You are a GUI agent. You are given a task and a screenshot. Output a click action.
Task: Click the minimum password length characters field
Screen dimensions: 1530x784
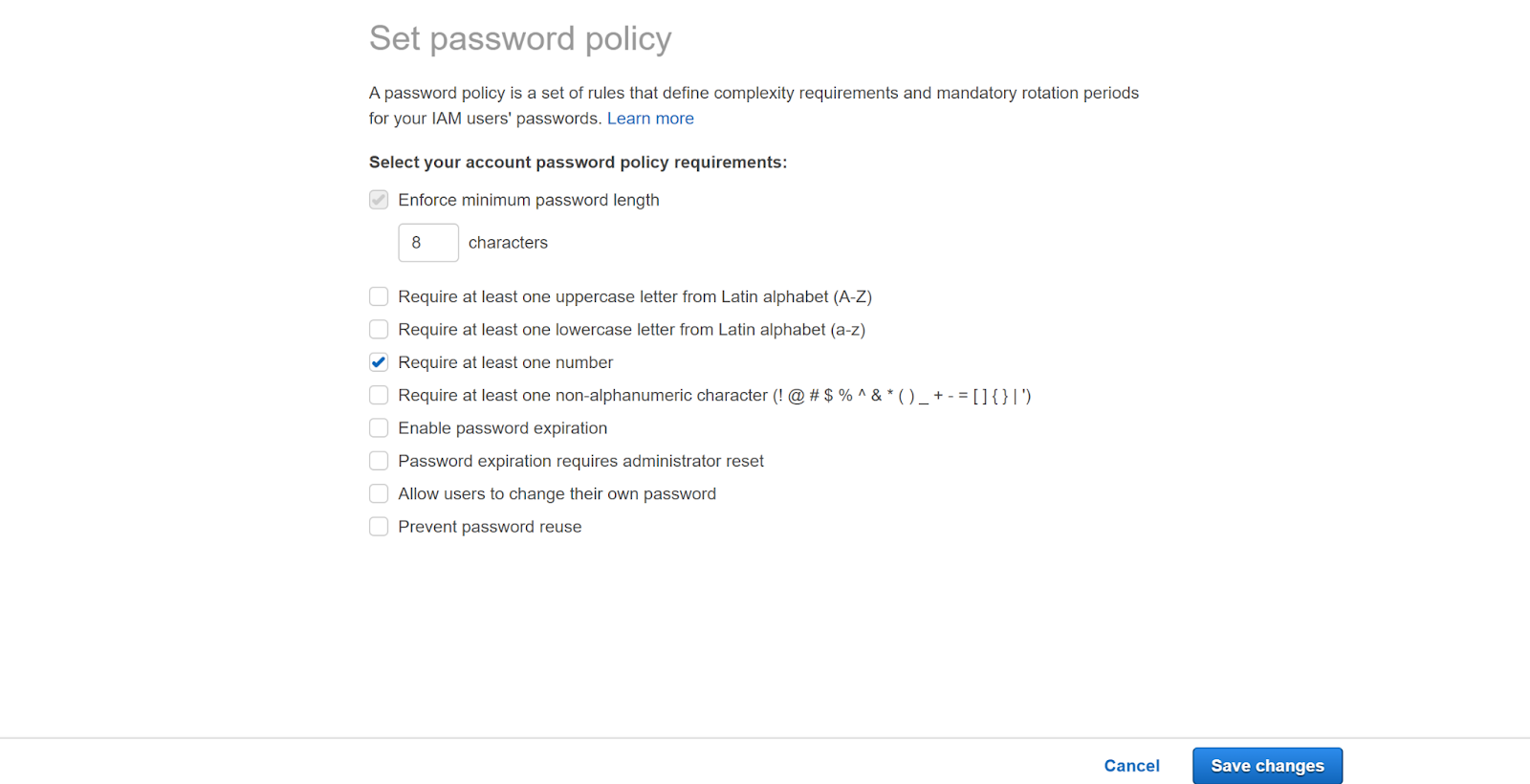click(427, 243)
